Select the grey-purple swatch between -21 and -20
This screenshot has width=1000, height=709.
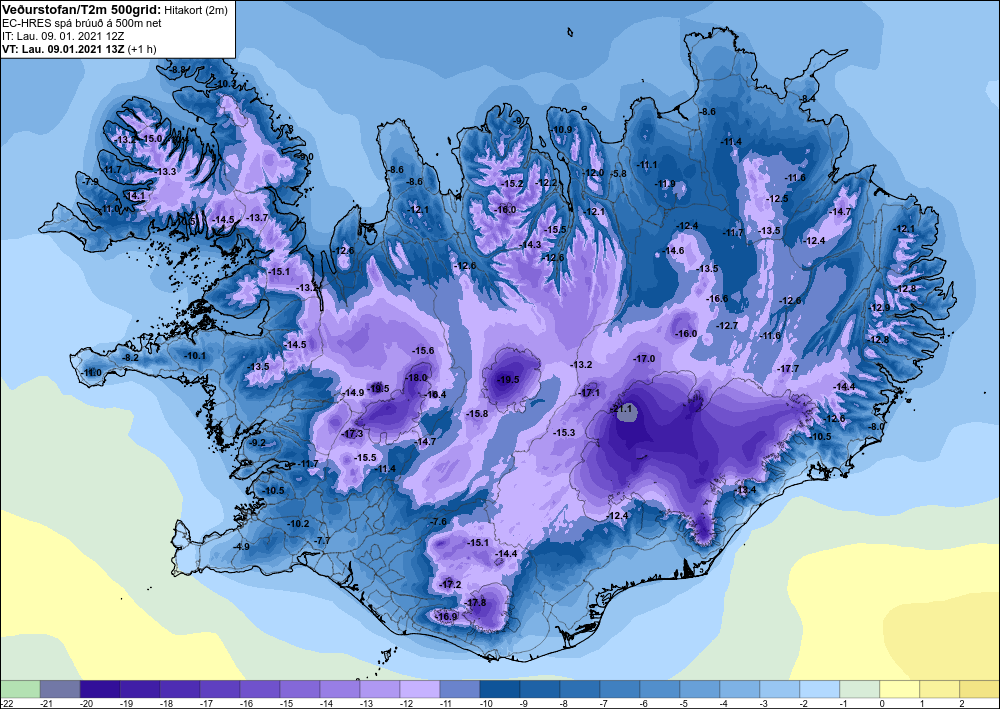60,689
